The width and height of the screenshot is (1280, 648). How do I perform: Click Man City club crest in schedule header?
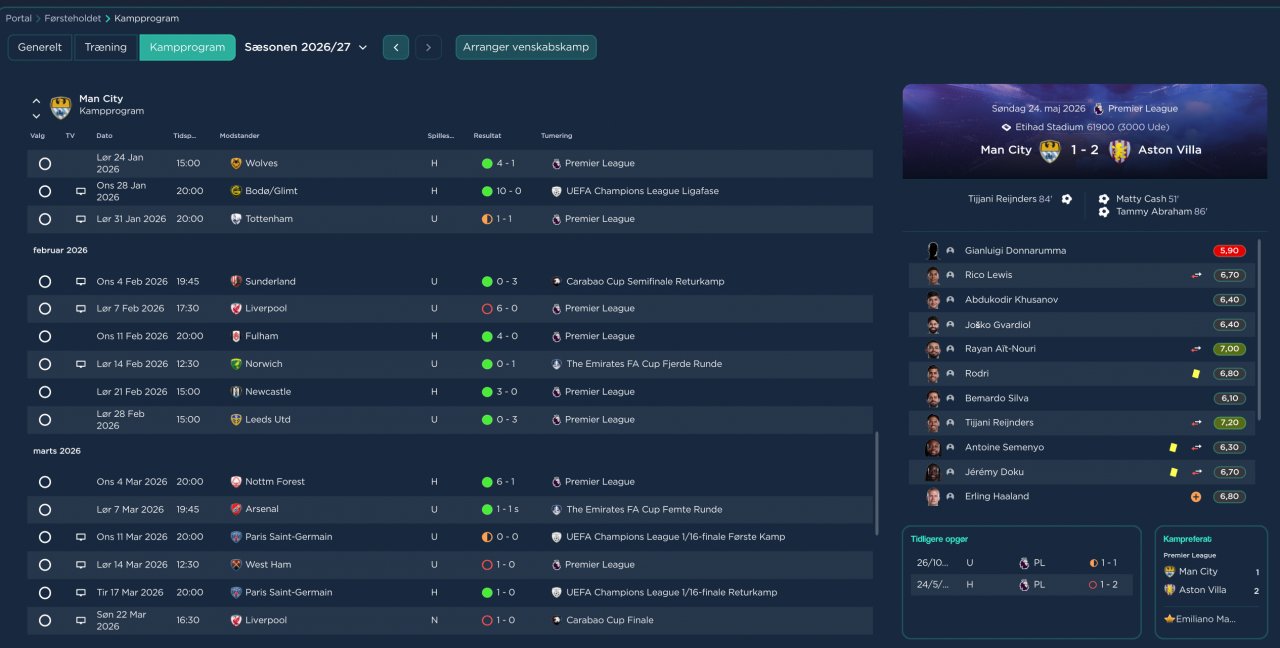click(x=61, y=107)
